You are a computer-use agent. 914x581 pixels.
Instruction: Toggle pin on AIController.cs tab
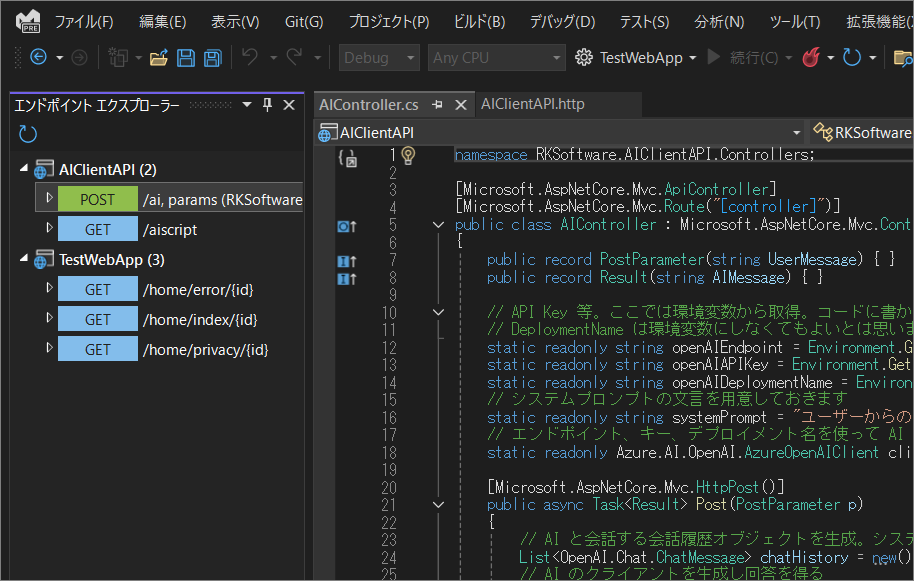(437, 105)
